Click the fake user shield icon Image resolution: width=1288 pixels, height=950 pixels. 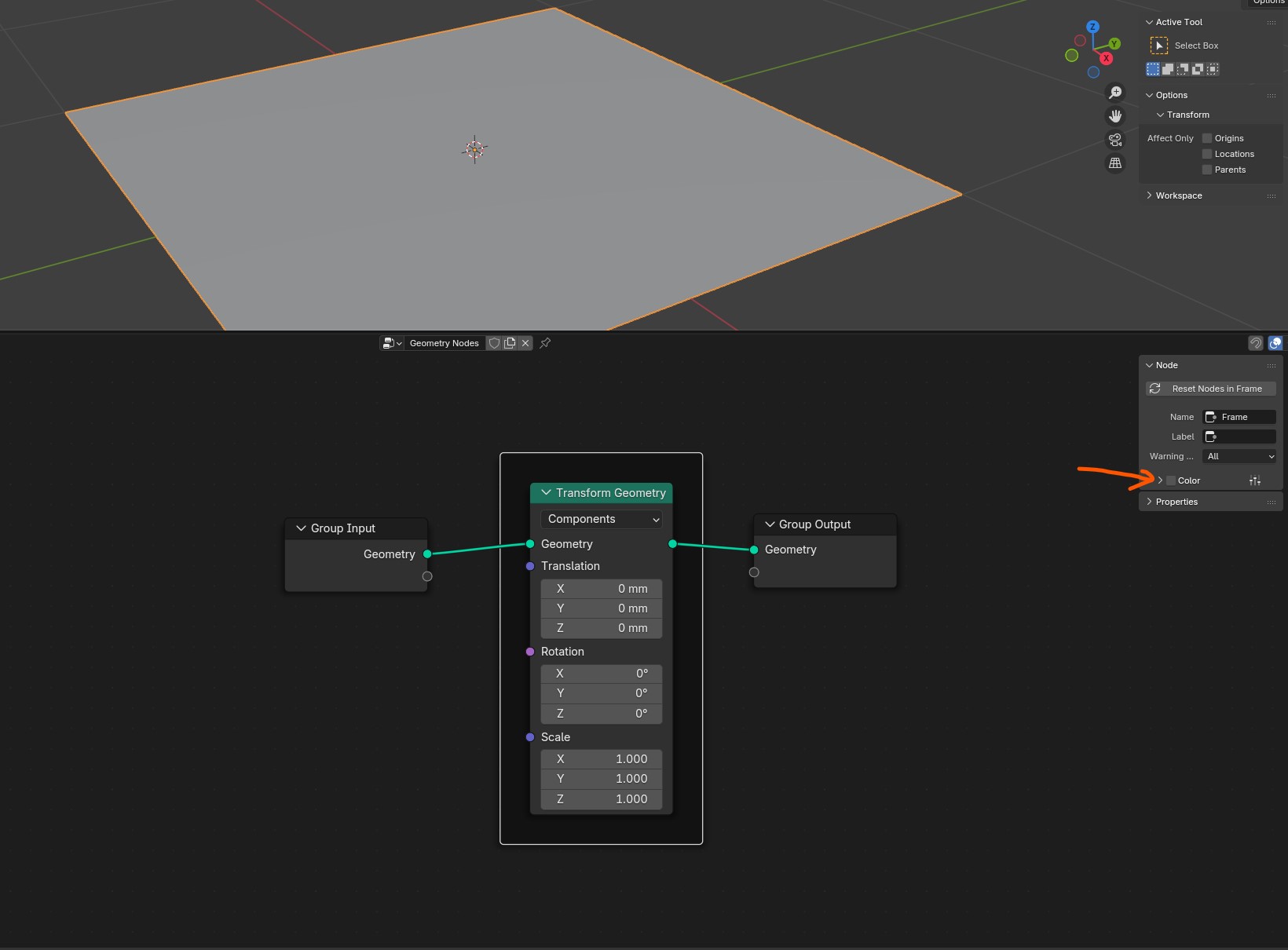[494, 343]
